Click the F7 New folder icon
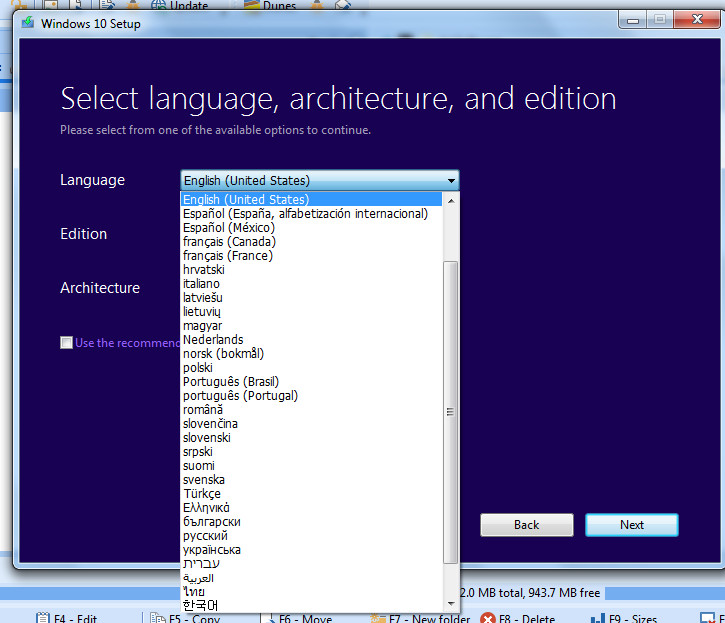 377,618
